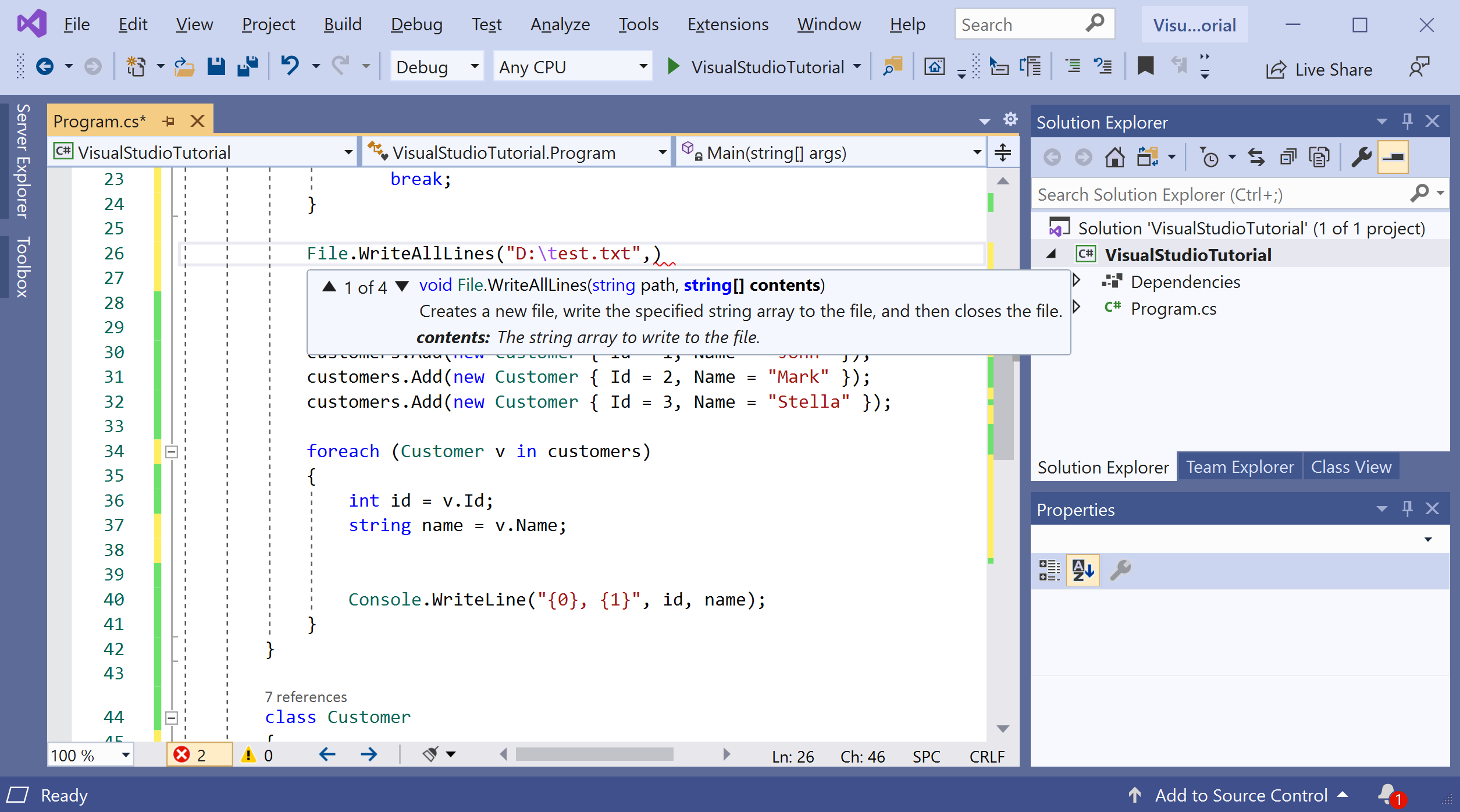Expand the Dependencies tree node
This screenshot has height=812, width=1460.
tap(1077, 281)
